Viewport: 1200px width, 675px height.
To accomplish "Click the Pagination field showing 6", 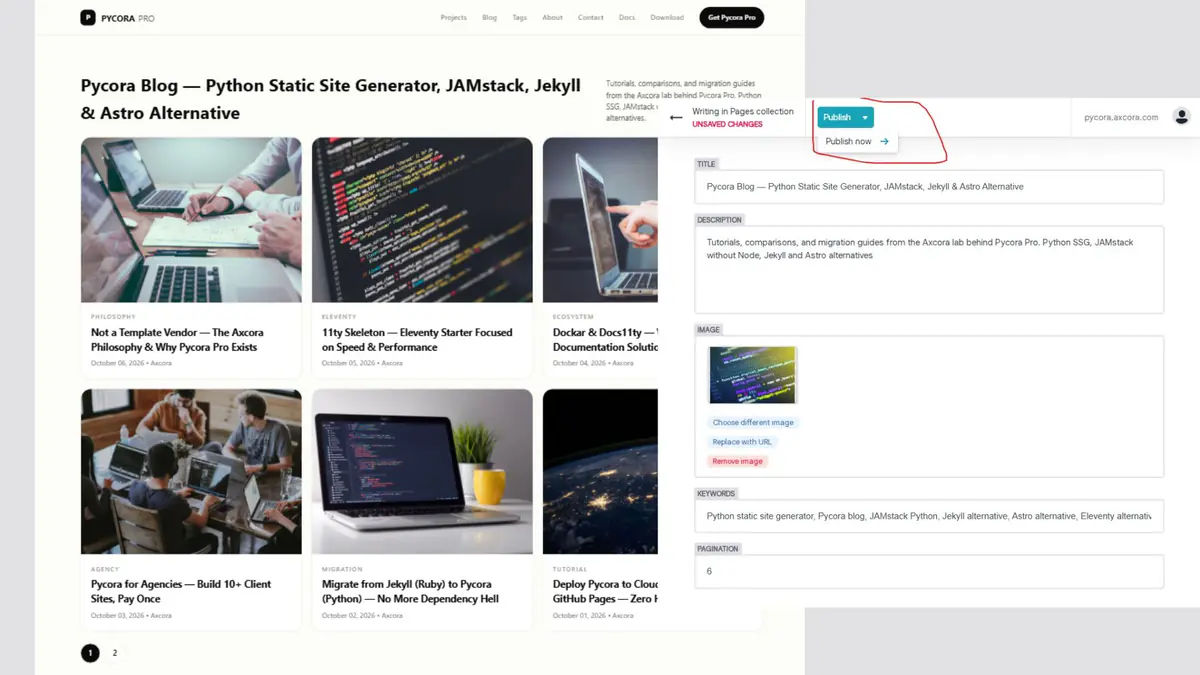I will 929,571.
